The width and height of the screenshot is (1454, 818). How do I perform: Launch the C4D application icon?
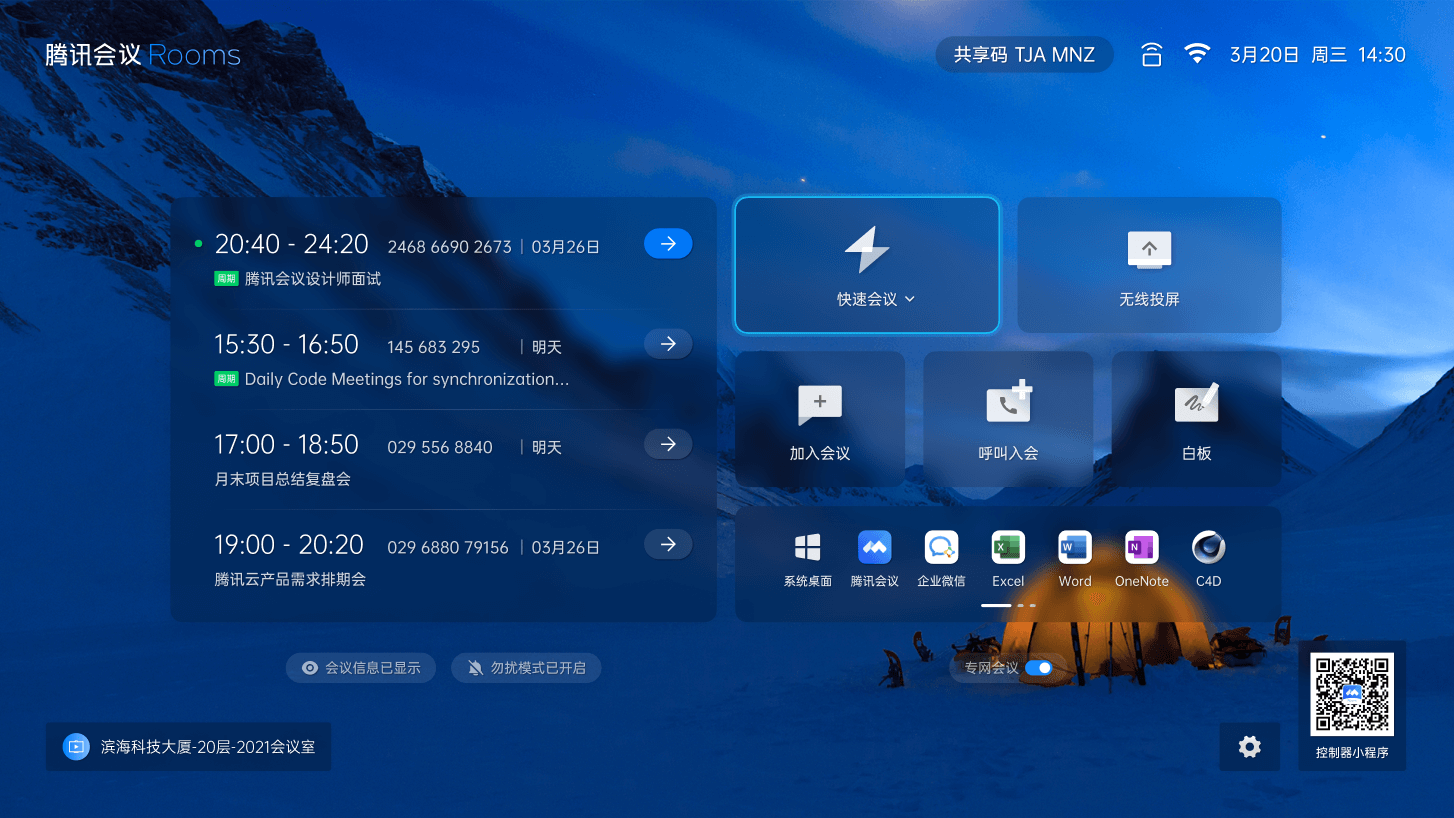coord(1208,548)
